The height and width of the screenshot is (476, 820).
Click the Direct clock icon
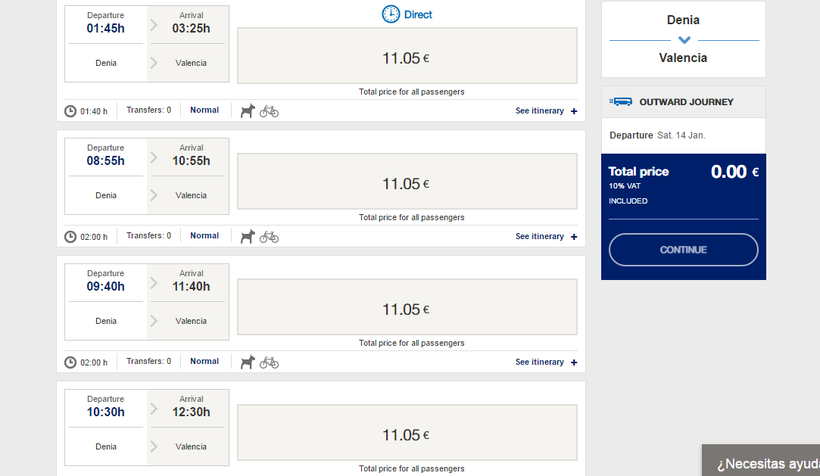coord(390,14)
